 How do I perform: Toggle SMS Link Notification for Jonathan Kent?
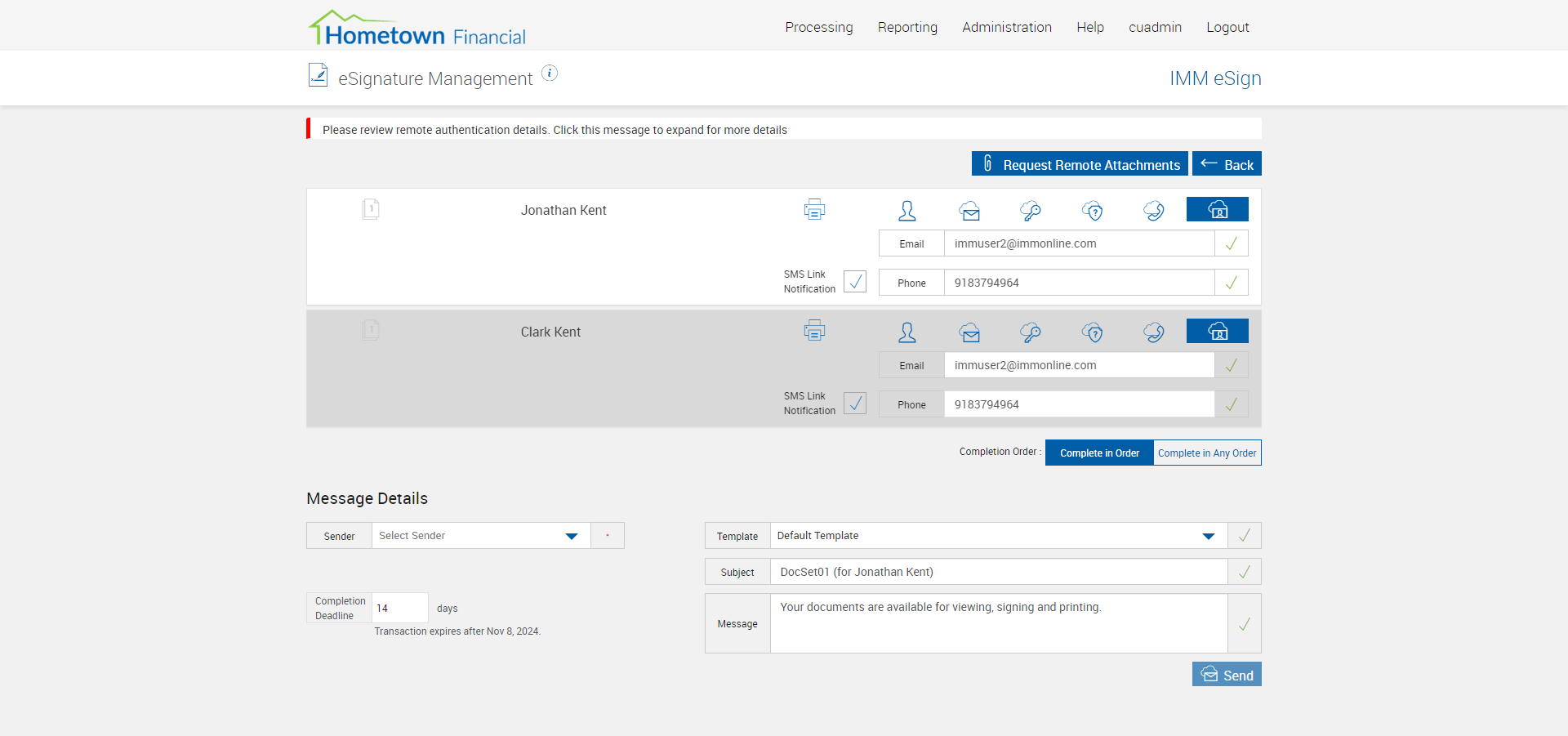click(855, 282)
